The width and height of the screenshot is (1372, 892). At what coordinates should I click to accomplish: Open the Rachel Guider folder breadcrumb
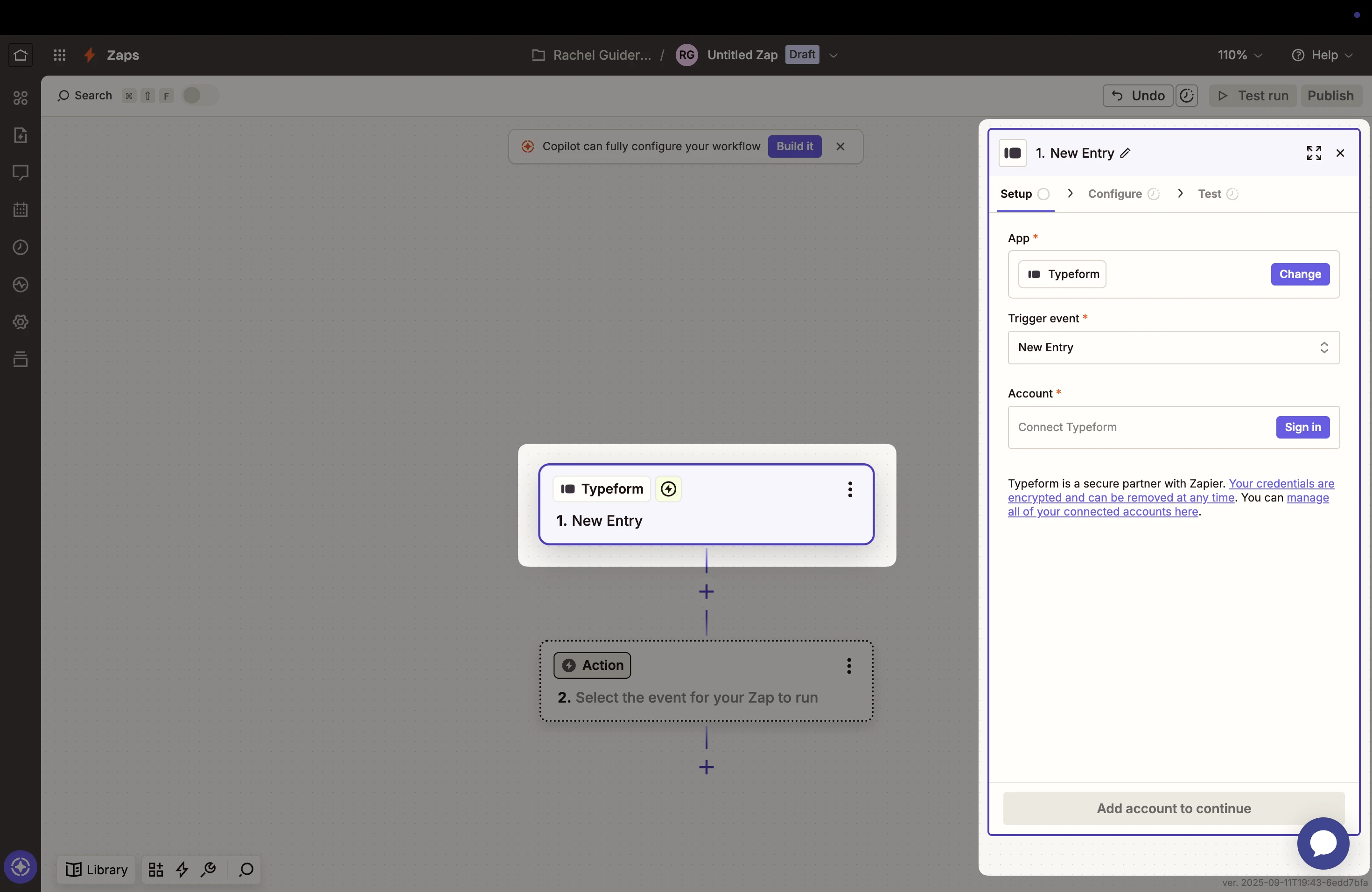coord(592,56)
